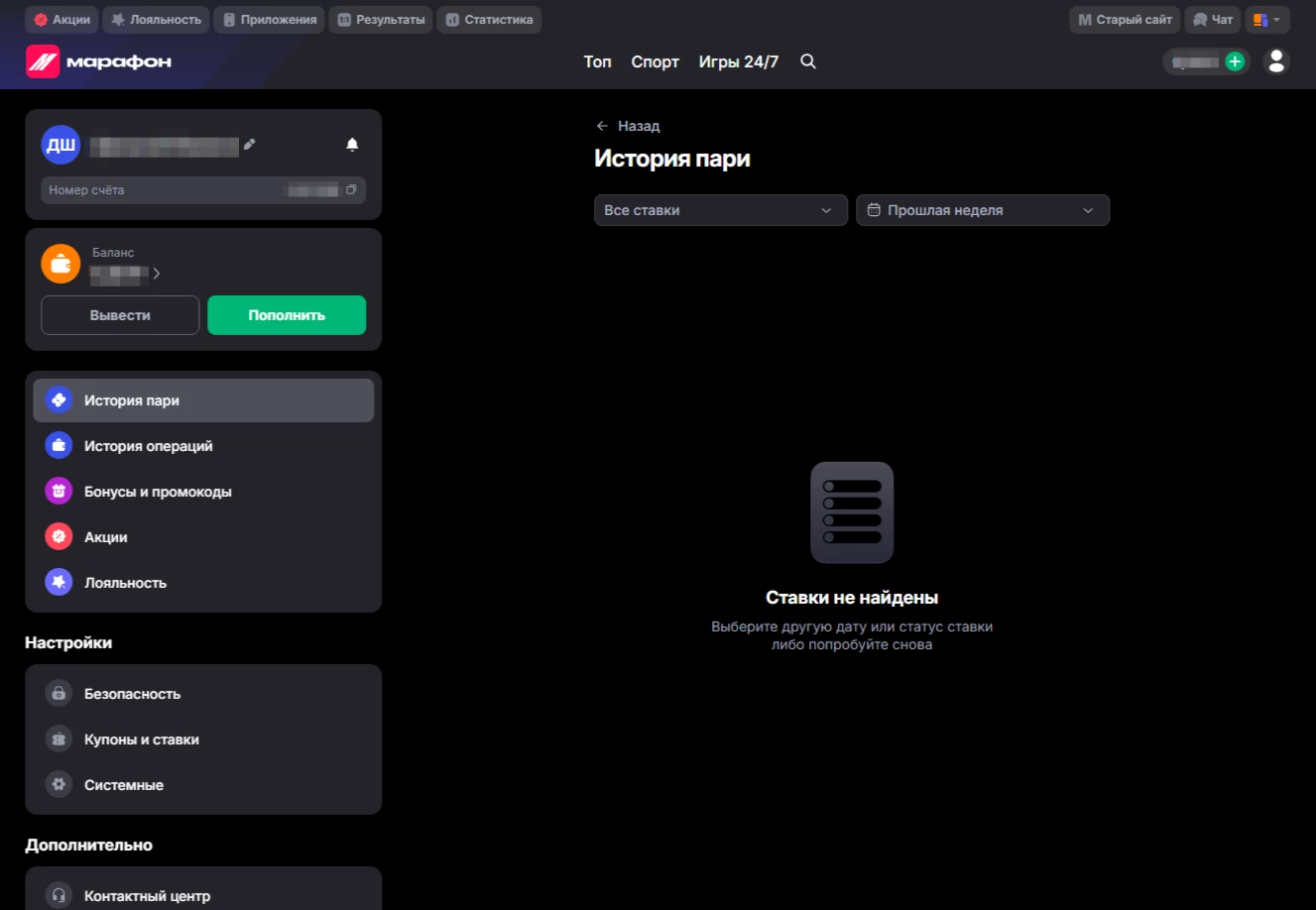Click the История операций wallet icon
This screenshot has height=910, width=1316.
point(59,446)
